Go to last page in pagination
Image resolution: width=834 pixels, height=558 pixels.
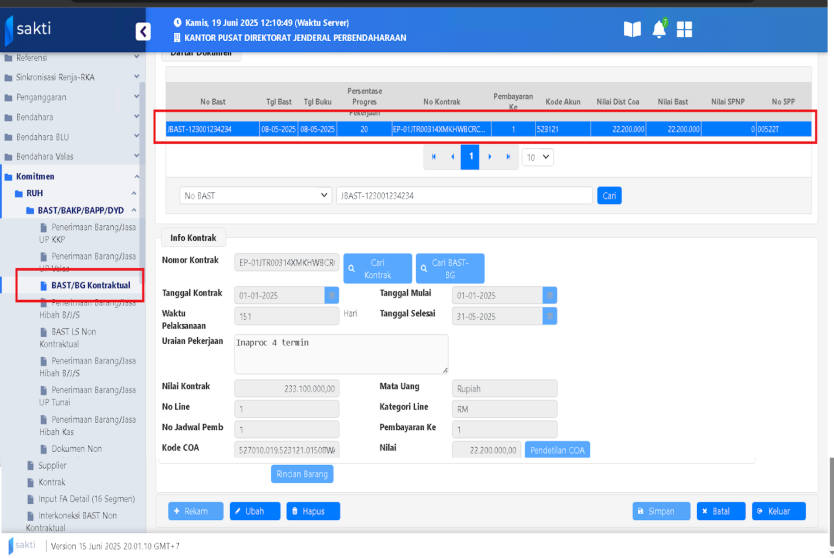(x=509, y=157)
